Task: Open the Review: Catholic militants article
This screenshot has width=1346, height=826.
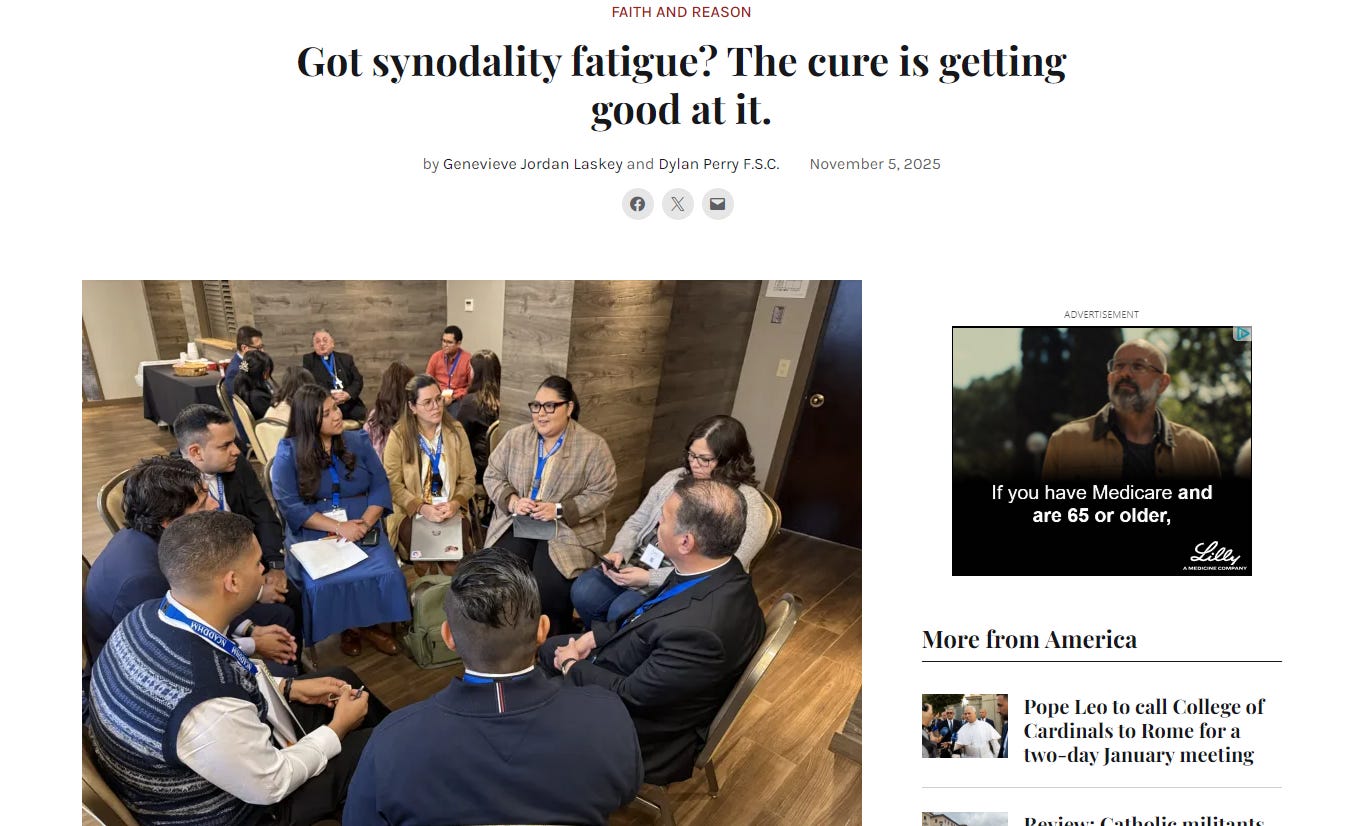Action: [x=1144, y=820]
